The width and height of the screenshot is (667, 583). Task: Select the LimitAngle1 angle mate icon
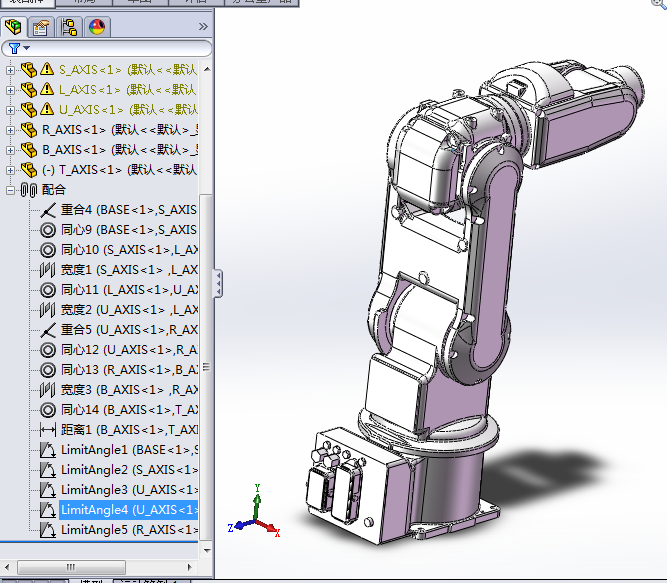[48, 450]
